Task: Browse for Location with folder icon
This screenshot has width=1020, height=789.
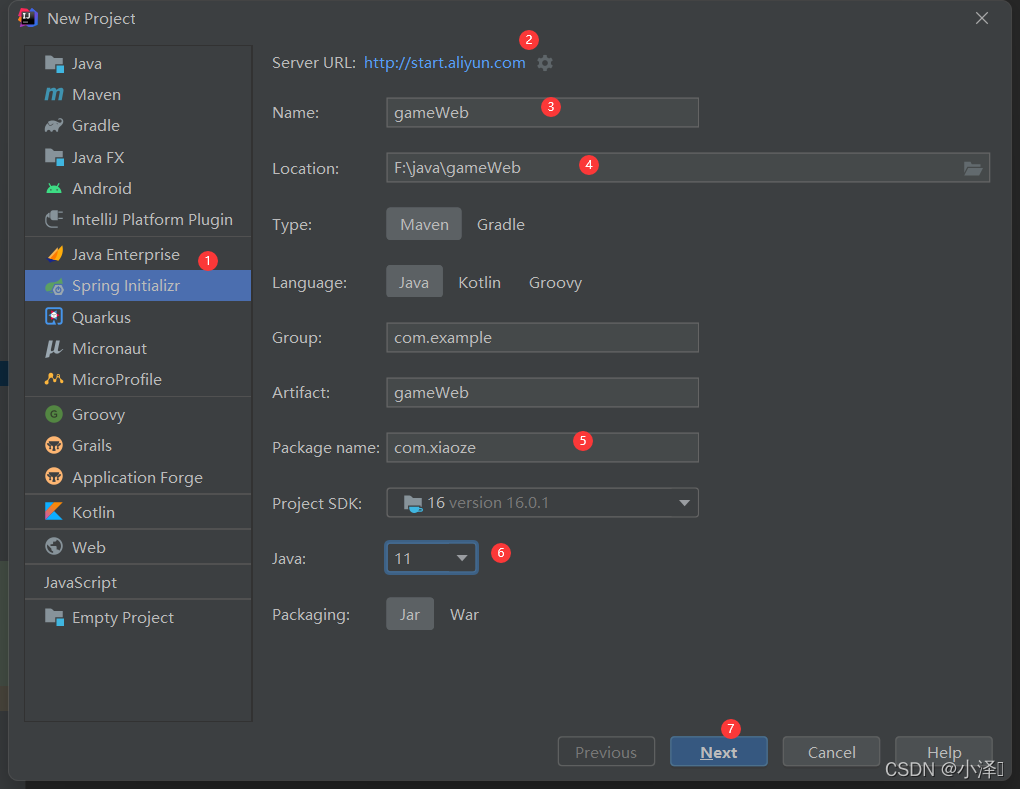Action: [973, 168]
